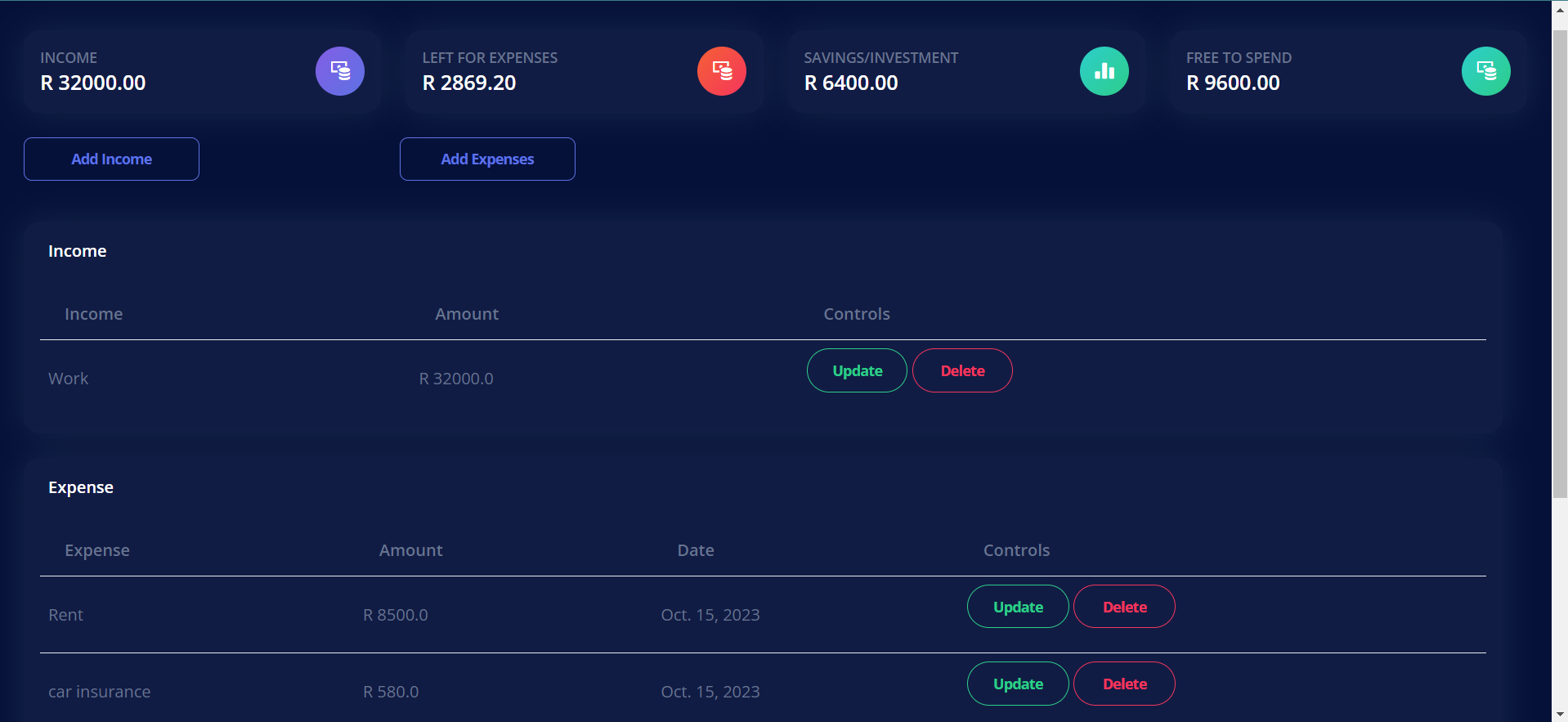Screen dimensions: 1568x722
Task: Click the SAVINGS/INVESTMENT card label
Action: (x=881, y=58)
